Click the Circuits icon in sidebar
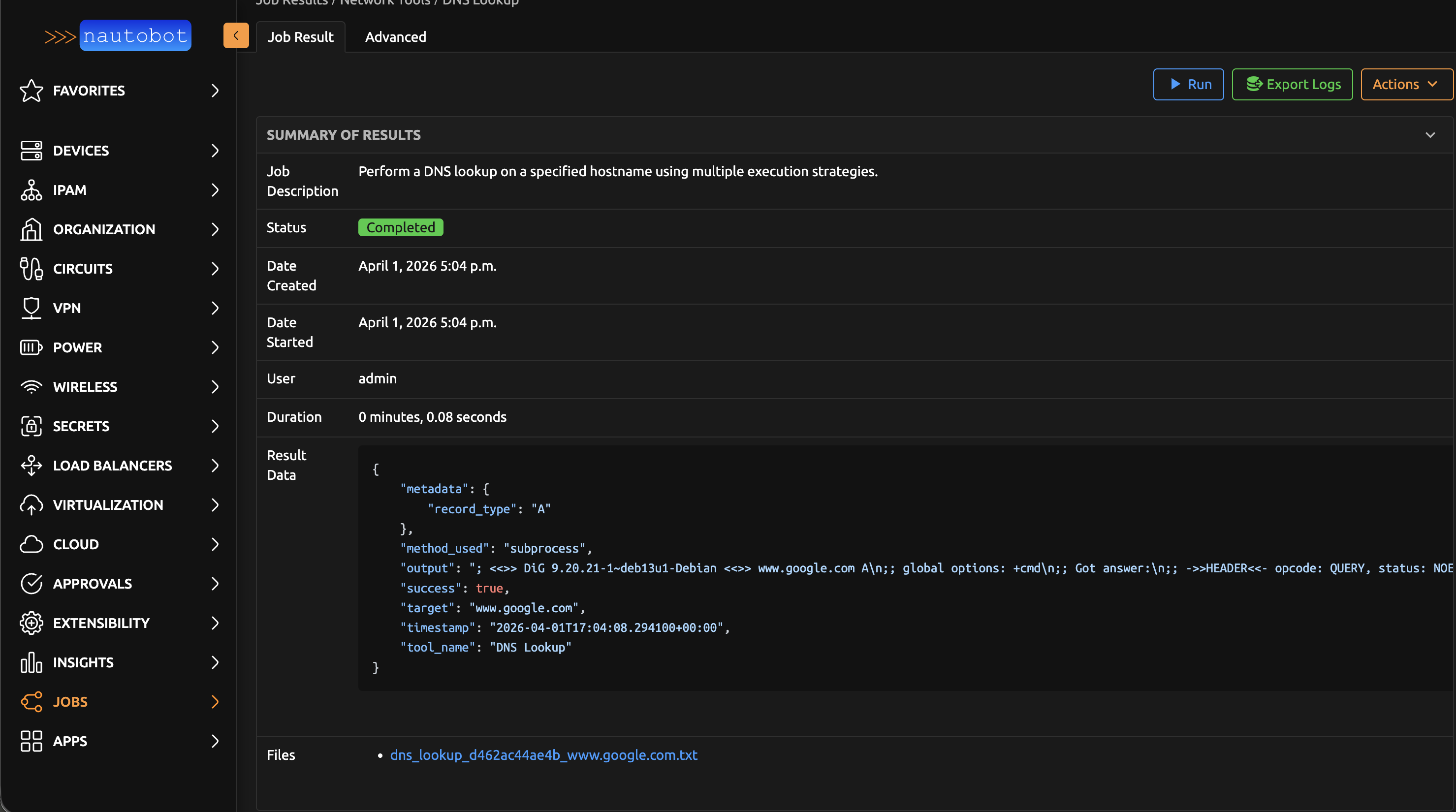Viewport: 1456px width, 812px height. coord(31,268)
